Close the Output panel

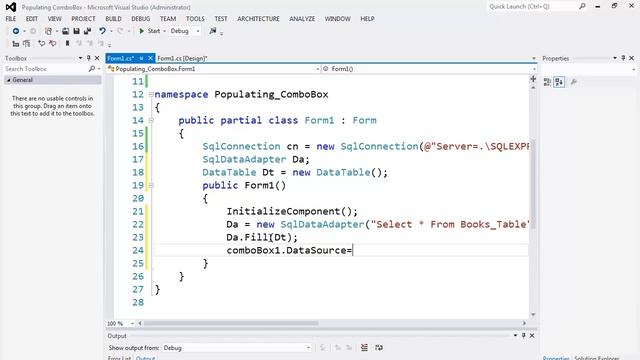pyautogui.click(x=532, y=336)
